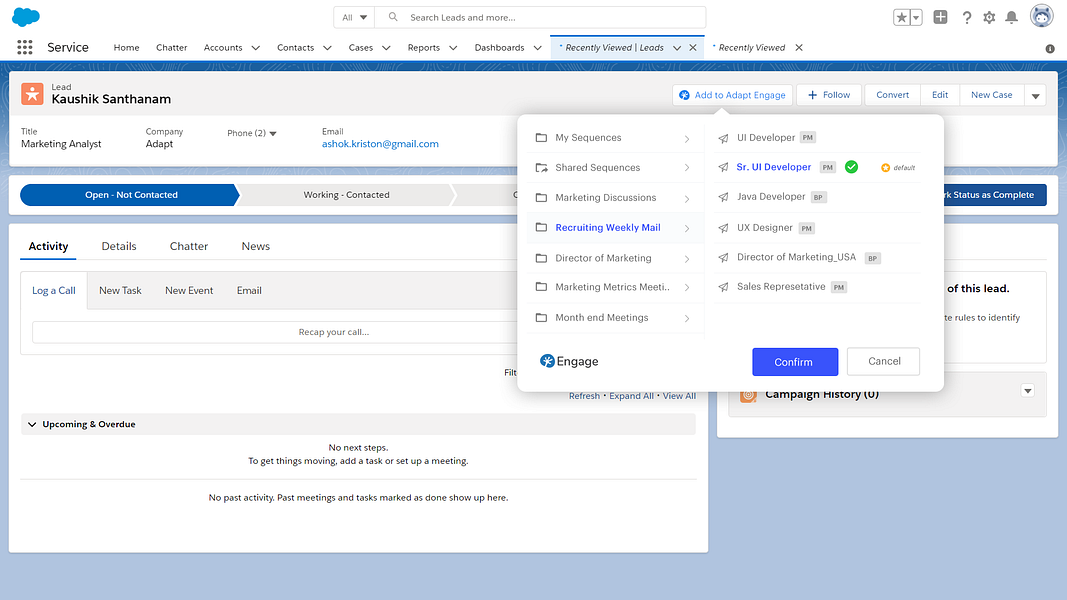Close the Recently Viewed | Leads tab
Viewport: 1067px width, 600px height.
tap(693, 48)
